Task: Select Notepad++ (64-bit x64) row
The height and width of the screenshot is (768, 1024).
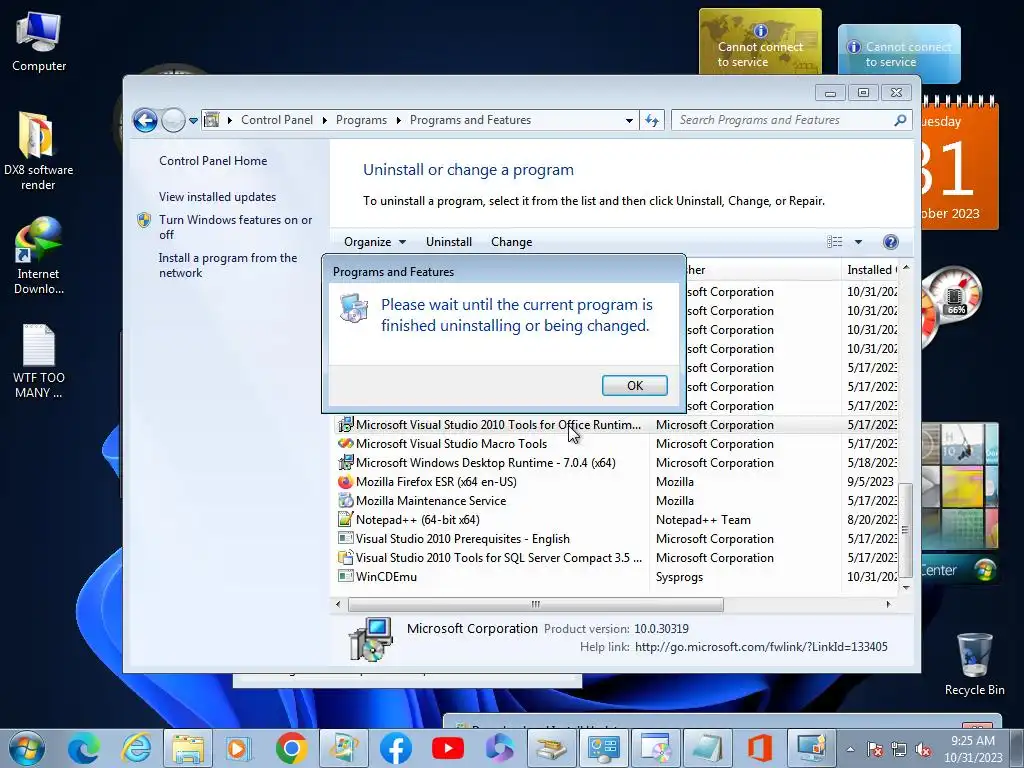Action: (616, 519)
